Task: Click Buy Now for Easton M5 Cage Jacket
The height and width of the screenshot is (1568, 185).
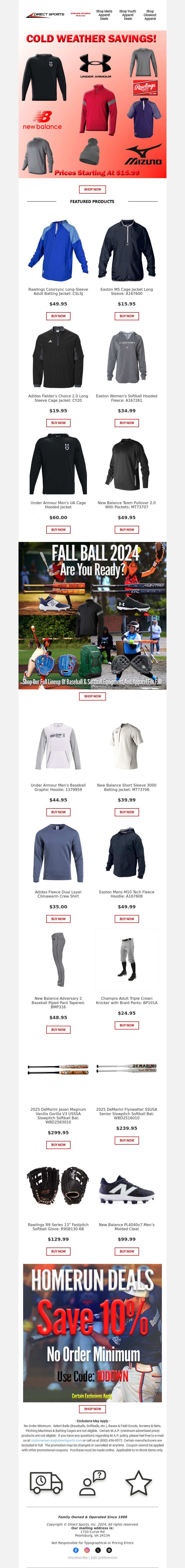Action: (126, 316)
